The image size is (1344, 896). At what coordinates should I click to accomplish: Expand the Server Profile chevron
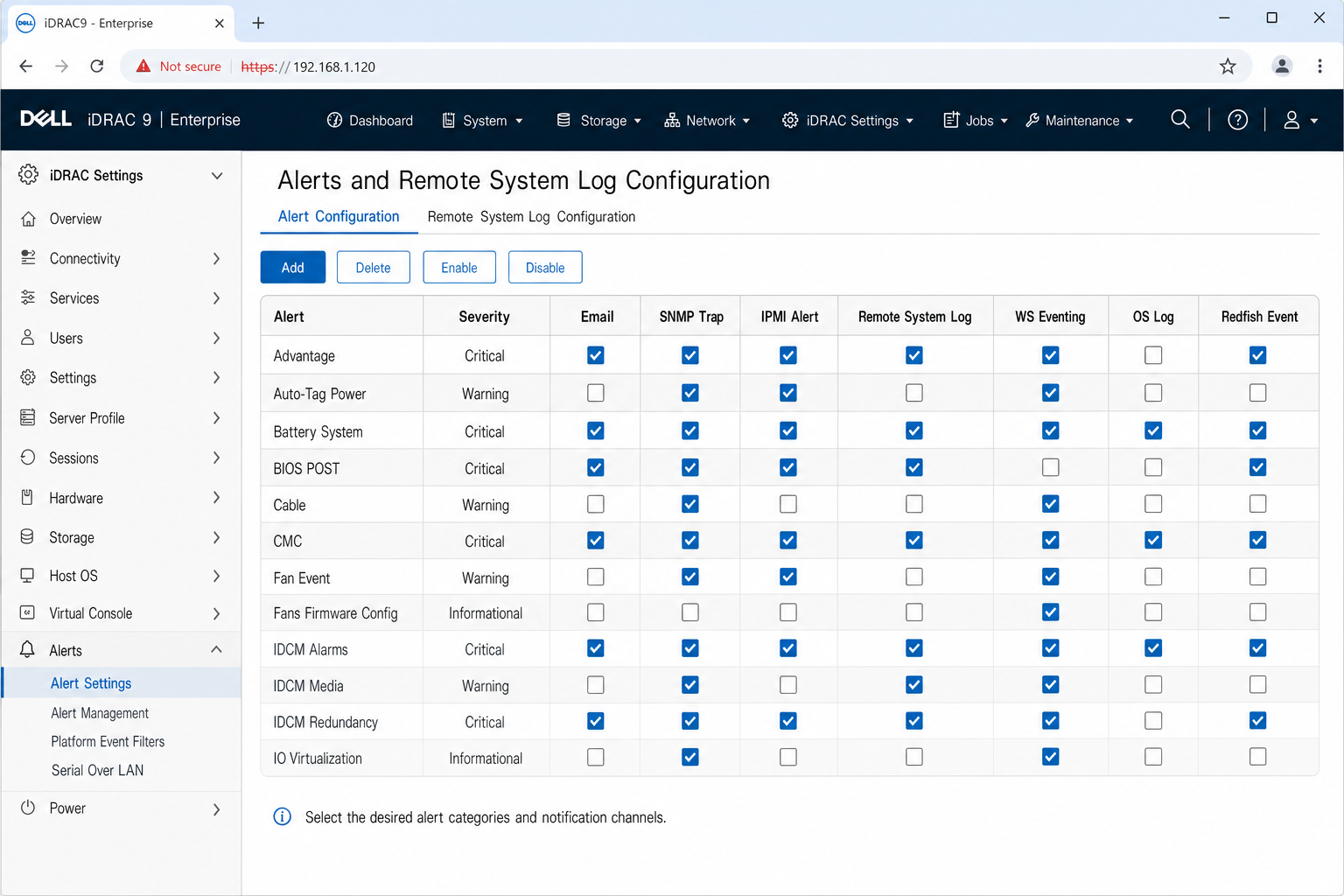click(x=216, y=417)
